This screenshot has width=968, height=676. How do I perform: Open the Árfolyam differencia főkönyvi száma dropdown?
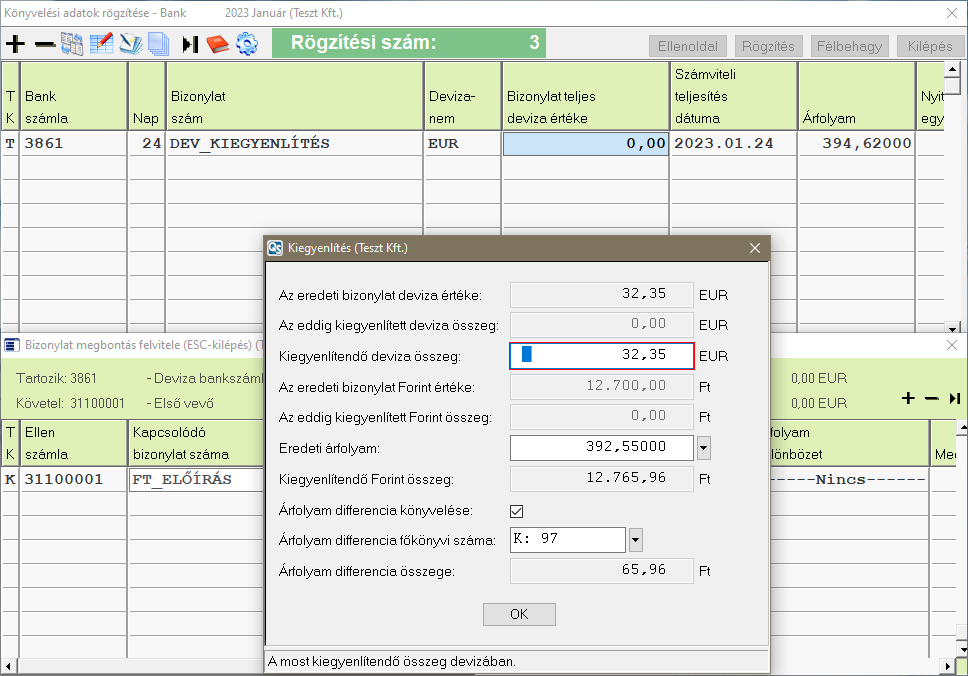click(x=635, y=541)
